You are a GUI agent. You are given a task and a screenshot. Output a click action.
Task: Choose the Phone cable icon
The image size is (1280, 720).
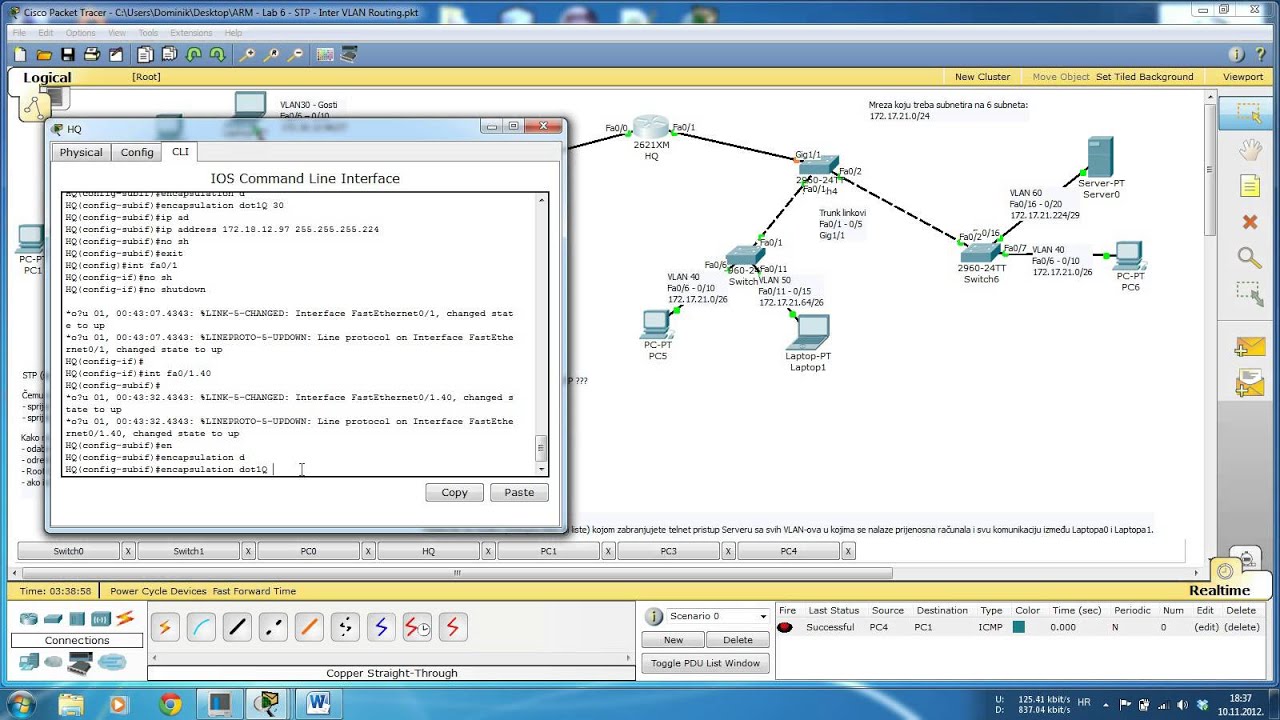(x=345, y=628)
